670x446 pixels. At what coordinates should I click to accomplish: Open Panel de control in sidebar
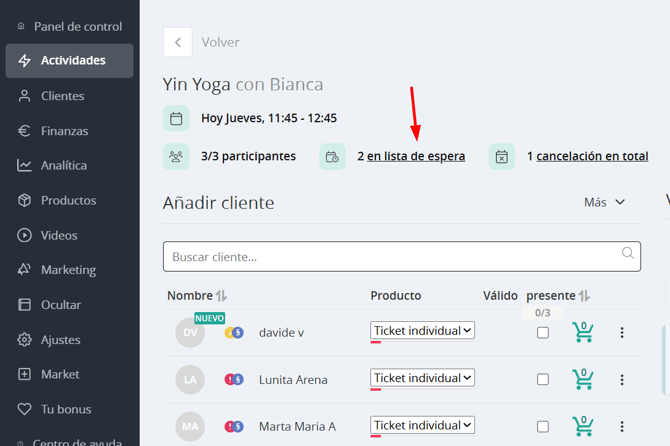click(x=70, y=26)
